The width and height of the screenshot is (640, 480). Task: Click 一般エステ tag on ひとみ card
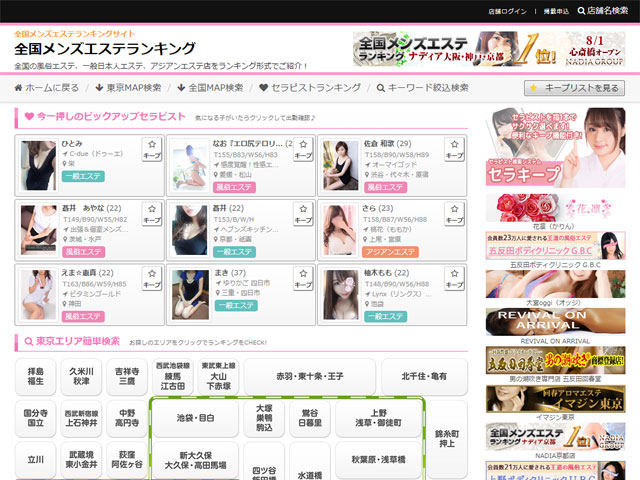[83, 176]
